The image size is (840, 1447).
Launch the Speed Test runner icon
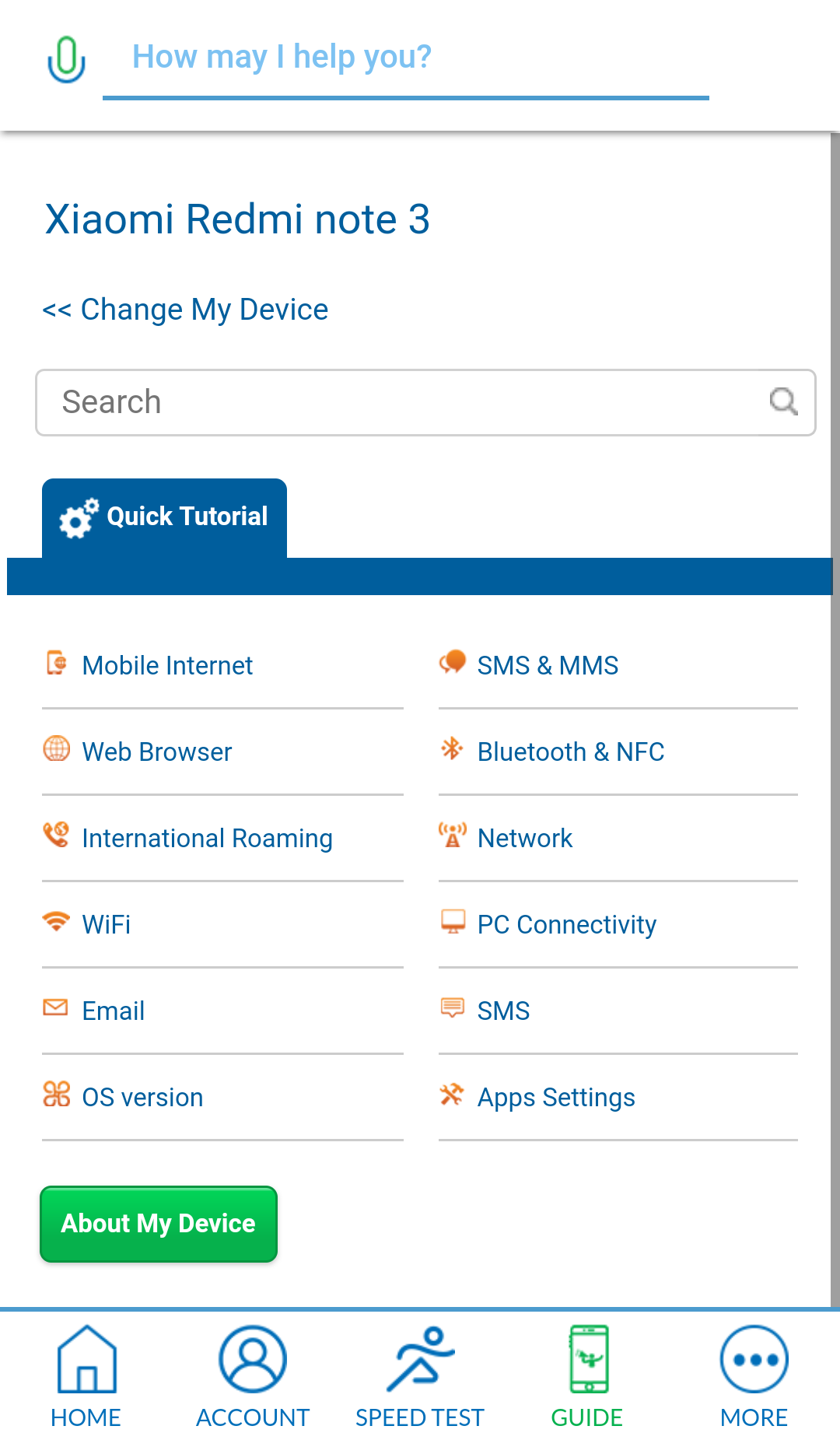pyautogui.click(x=420, y=1359)
